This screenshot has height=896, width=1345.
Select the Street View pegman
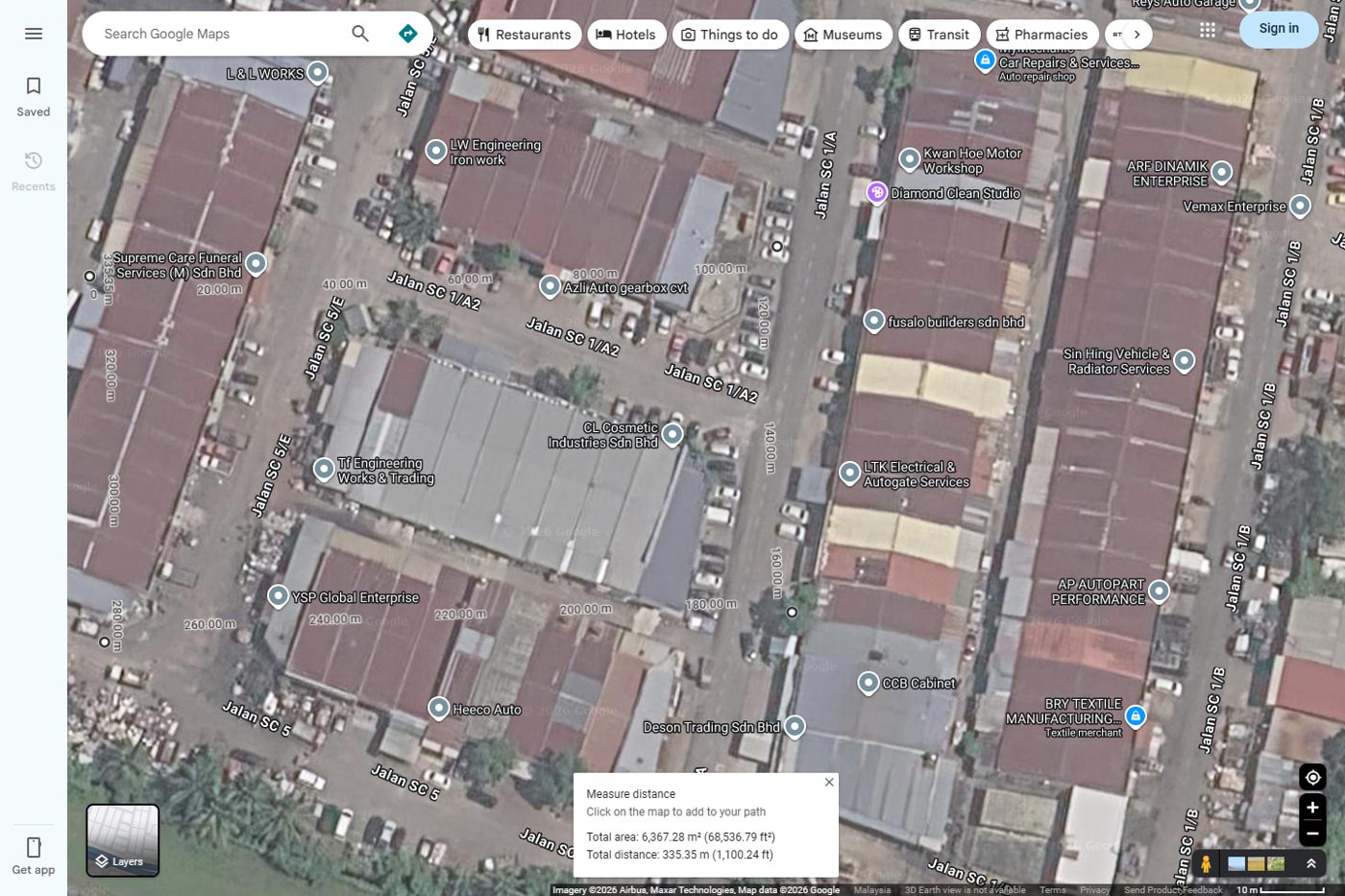(x=1206, y=863)
